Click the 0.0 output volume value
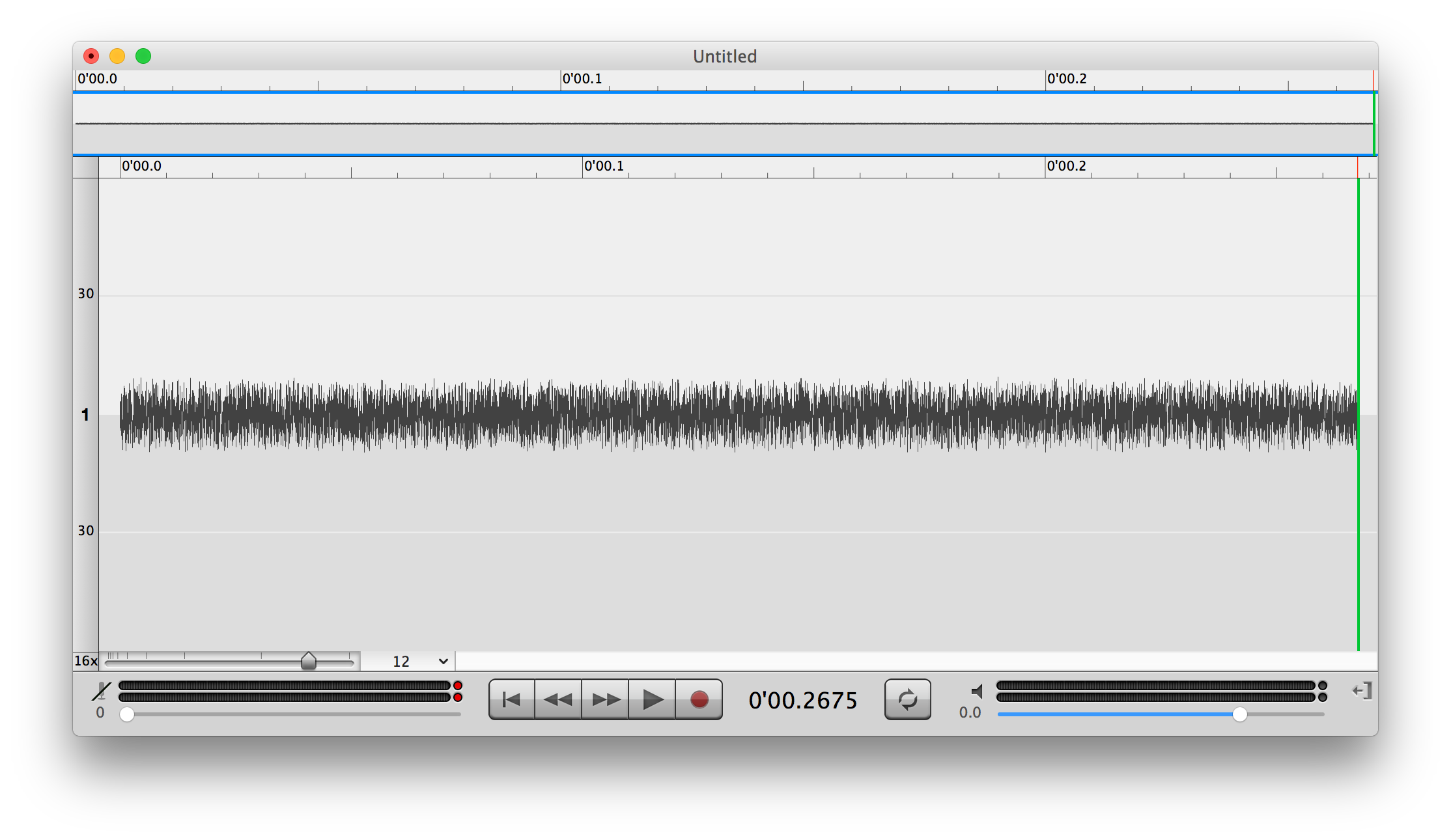The image size is (1451, 840). tap(970, 712)
